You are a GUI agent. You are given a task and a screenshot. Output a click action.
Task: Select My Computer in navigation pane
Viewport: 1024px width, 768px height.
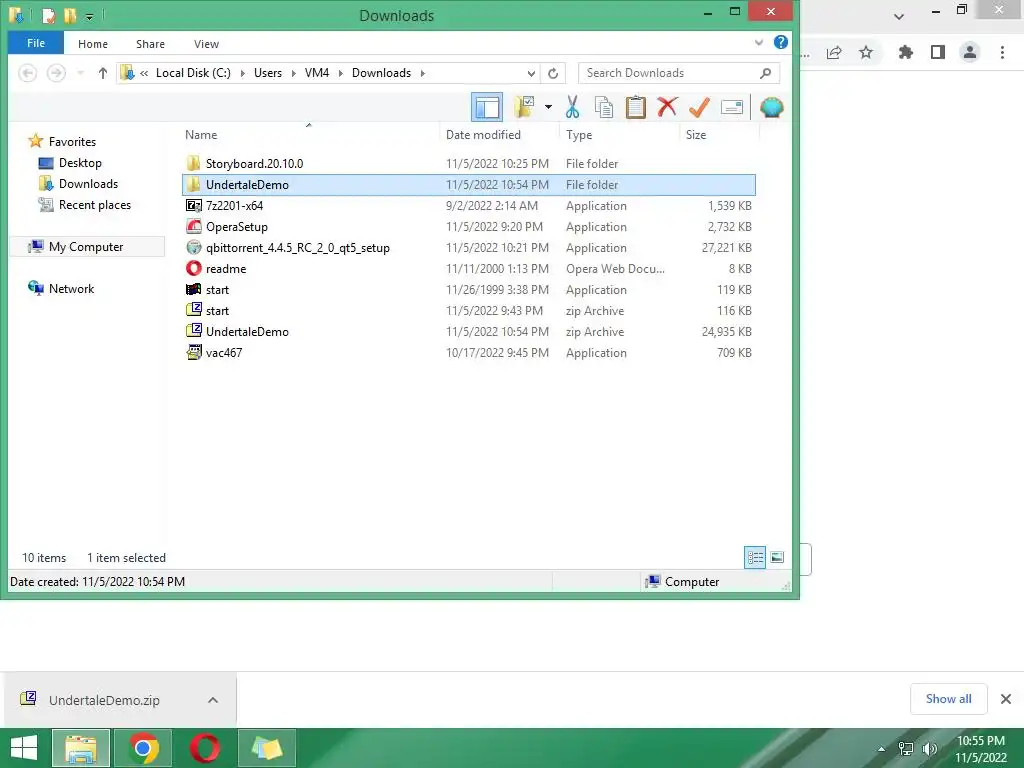[x=86, y=247]
